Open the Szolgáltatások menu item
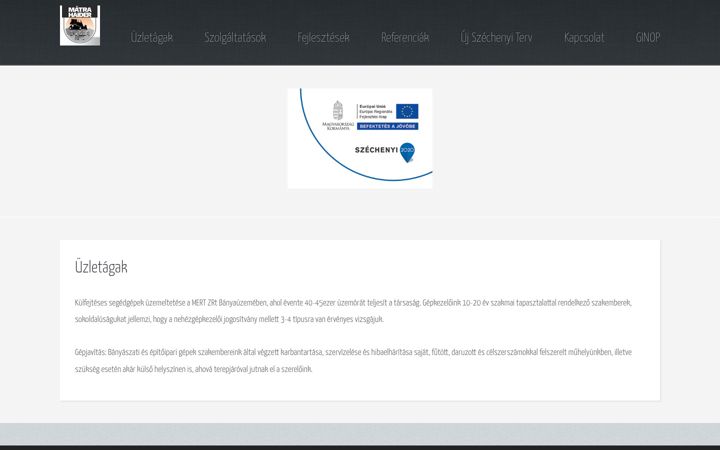Image resolution: width=720 pixels, height=450 pixels. click(235, 37)
